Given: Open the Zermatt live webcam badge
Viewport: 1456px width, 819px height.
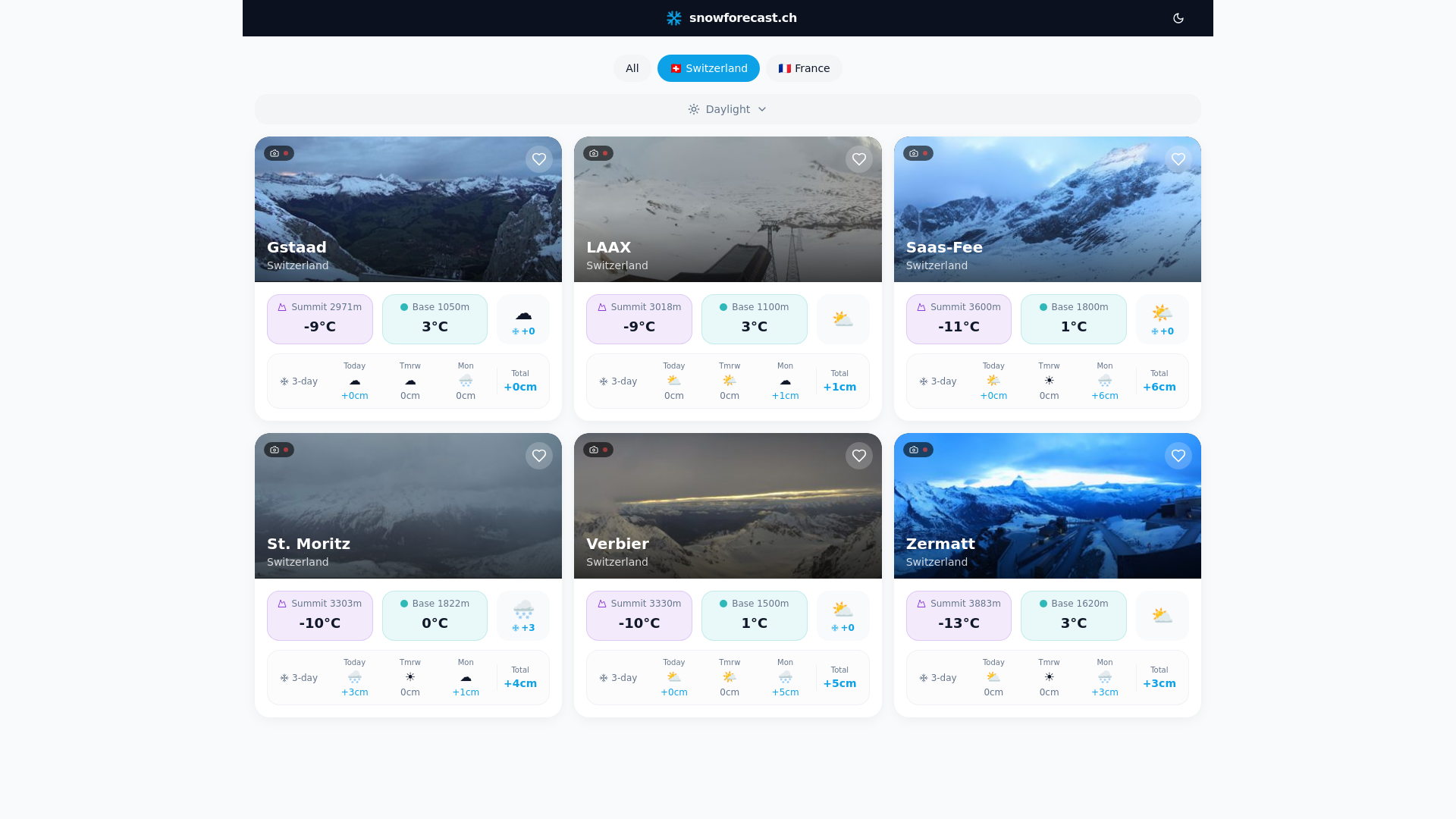Looking at the screenshot, I should [918, 450].
